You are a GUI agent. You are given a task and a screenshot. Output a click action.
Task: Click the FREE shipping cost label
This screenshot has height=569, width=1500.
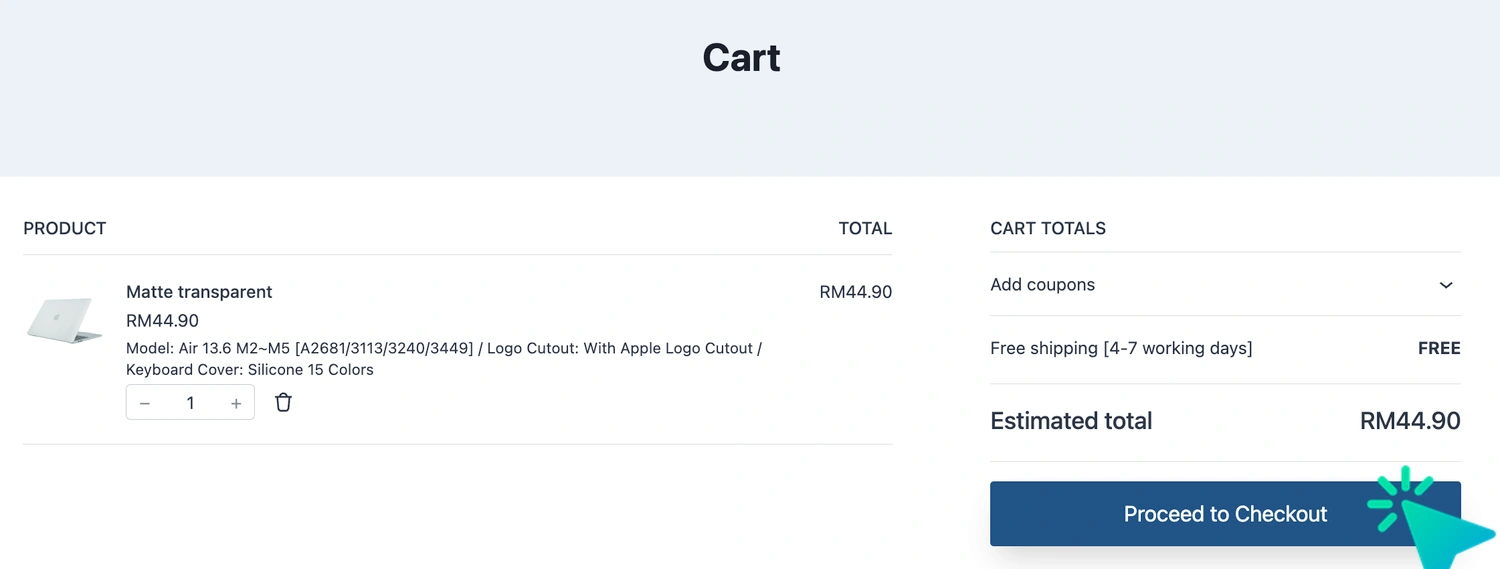click(x=1439, y=348)
